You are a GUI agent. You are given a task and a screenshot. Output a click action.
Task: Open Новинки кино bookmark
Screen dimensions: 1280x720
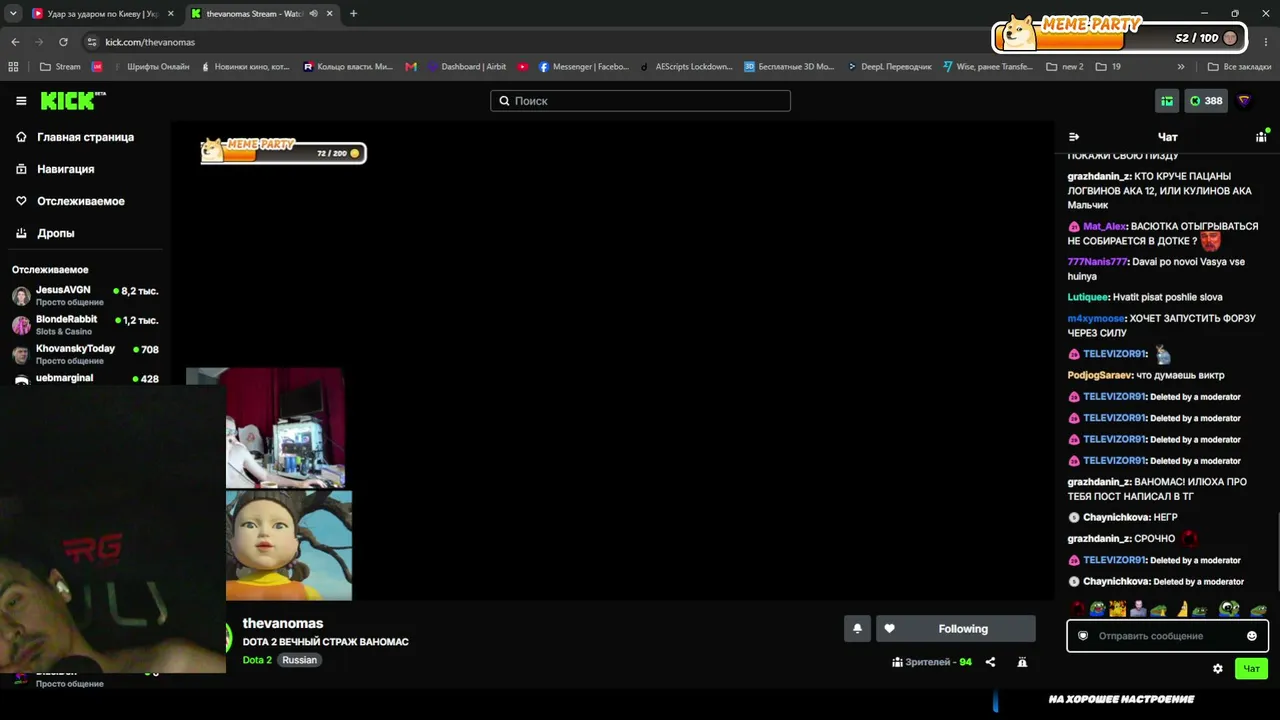coord(245,67)
